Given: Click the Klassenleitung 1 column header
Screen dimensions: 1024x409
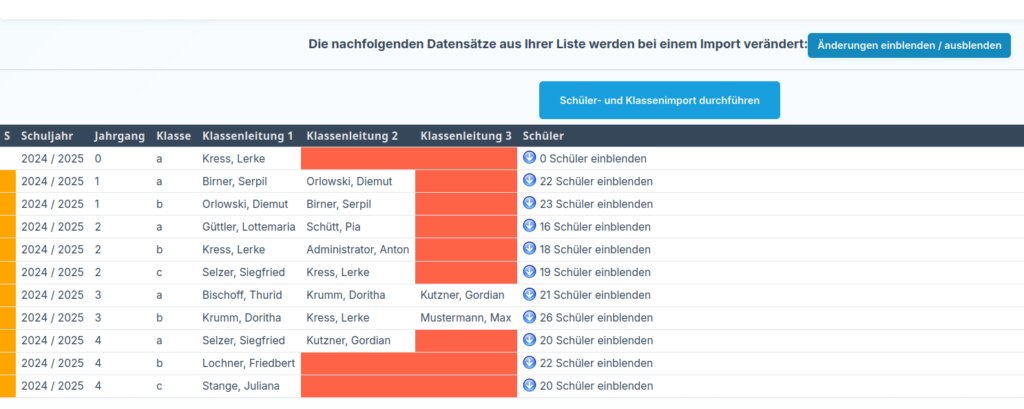Looking at the screenshot, I should (x=248, y=135).
